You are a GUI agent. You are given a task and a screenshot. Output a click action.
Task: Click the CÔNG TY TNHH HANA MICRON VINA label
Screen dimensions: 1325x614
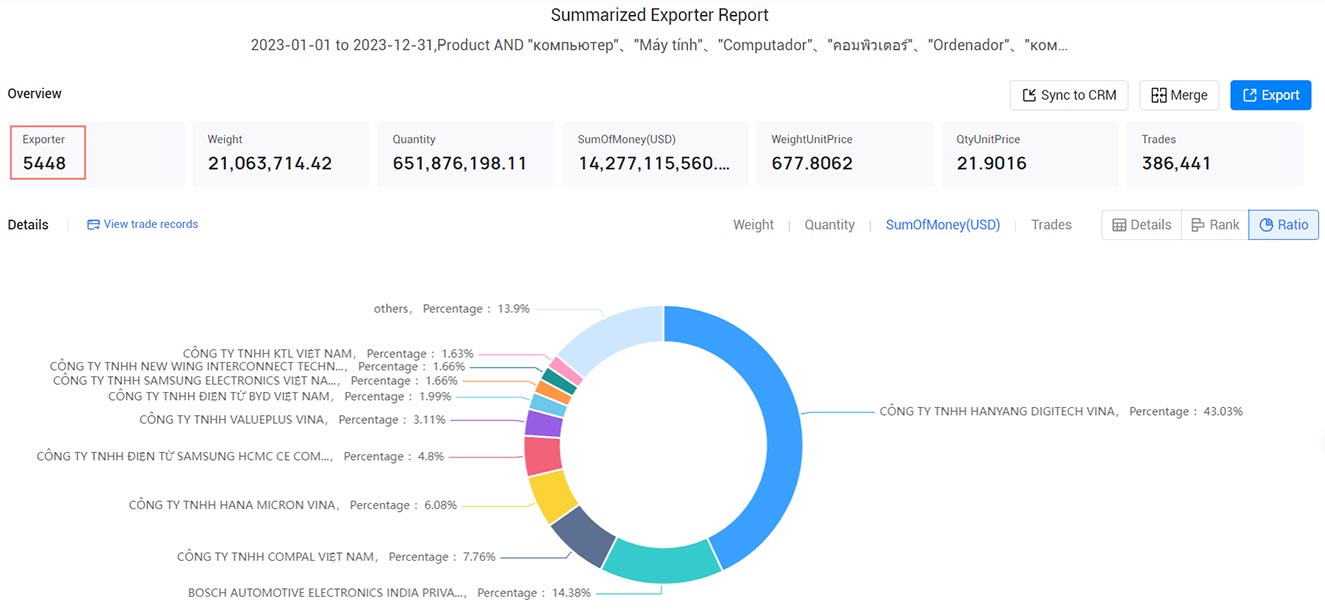[x=293, y=505]
